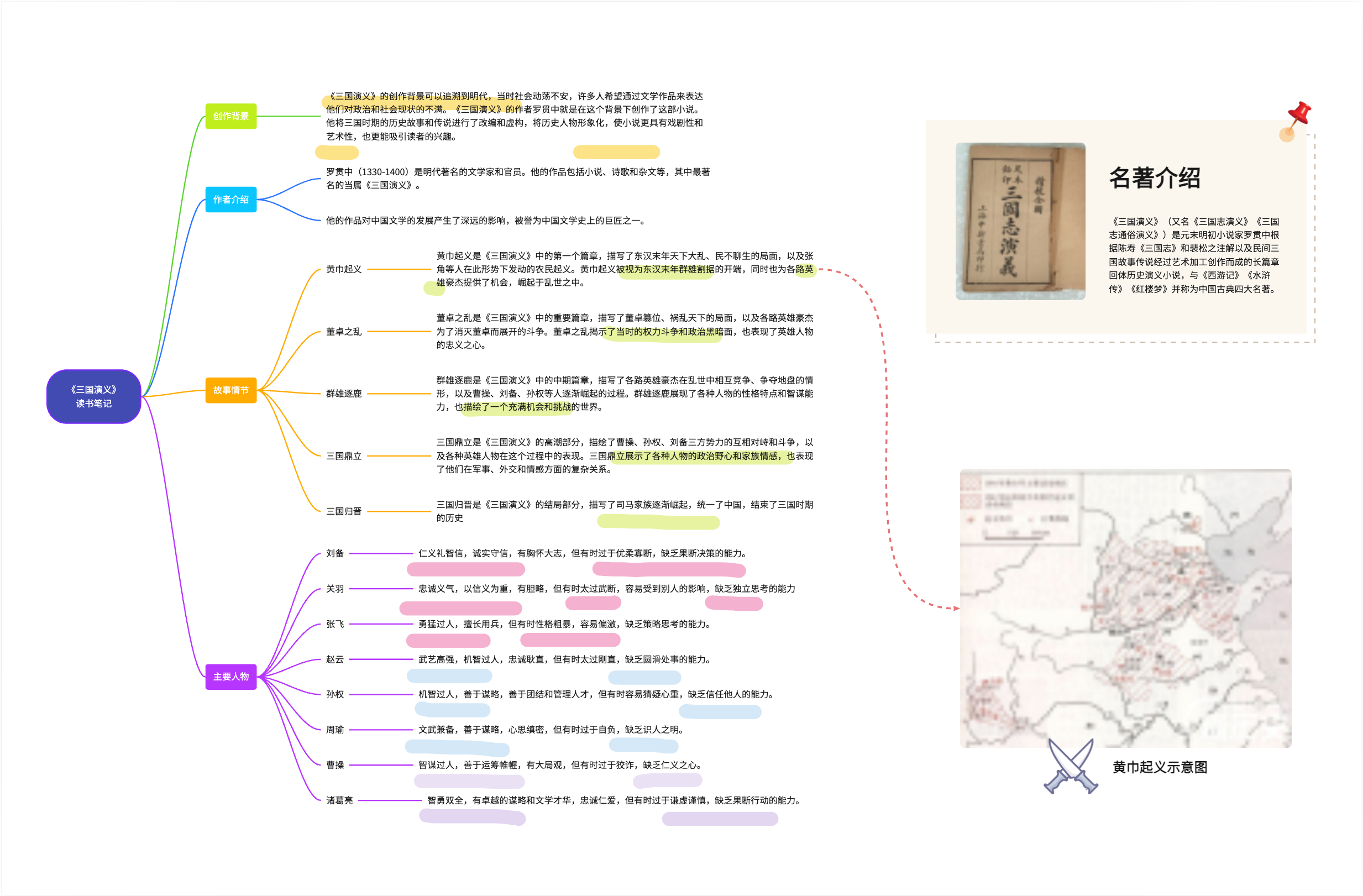Click the crossed swords icon
The height and width of the screenshot is (896, 1363).
coord(1071,767)
